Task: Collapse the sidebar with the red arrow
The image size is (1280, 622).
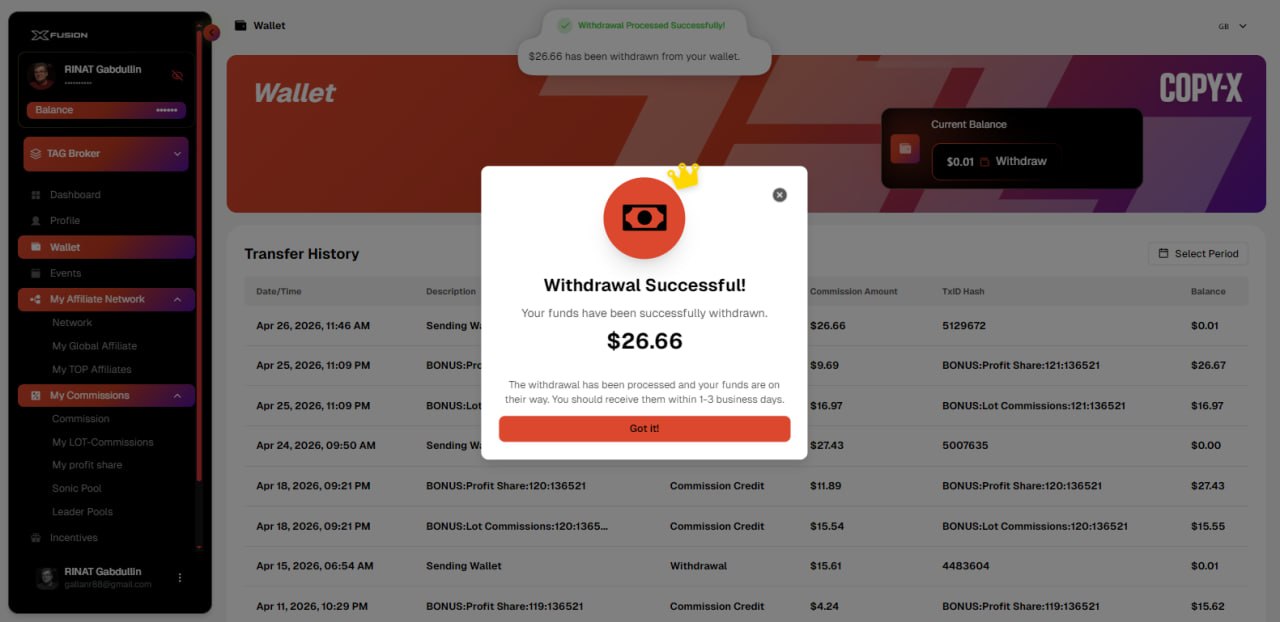Action: pyautogui.click(x=212, y=32)
